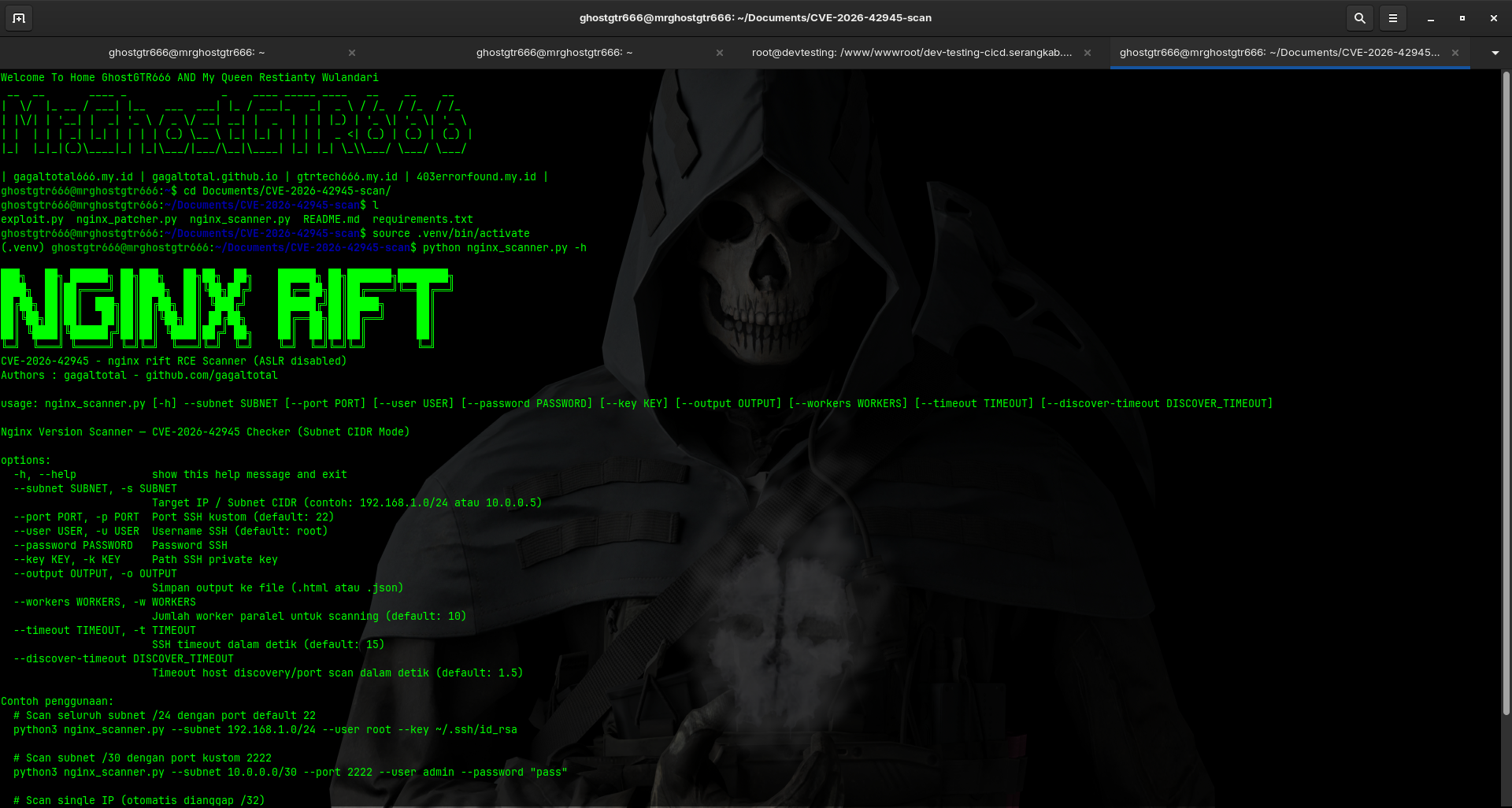Click the 'exploit.py' file name
The width and height of the screenshot is (1512, 808).
coord(32,220)
